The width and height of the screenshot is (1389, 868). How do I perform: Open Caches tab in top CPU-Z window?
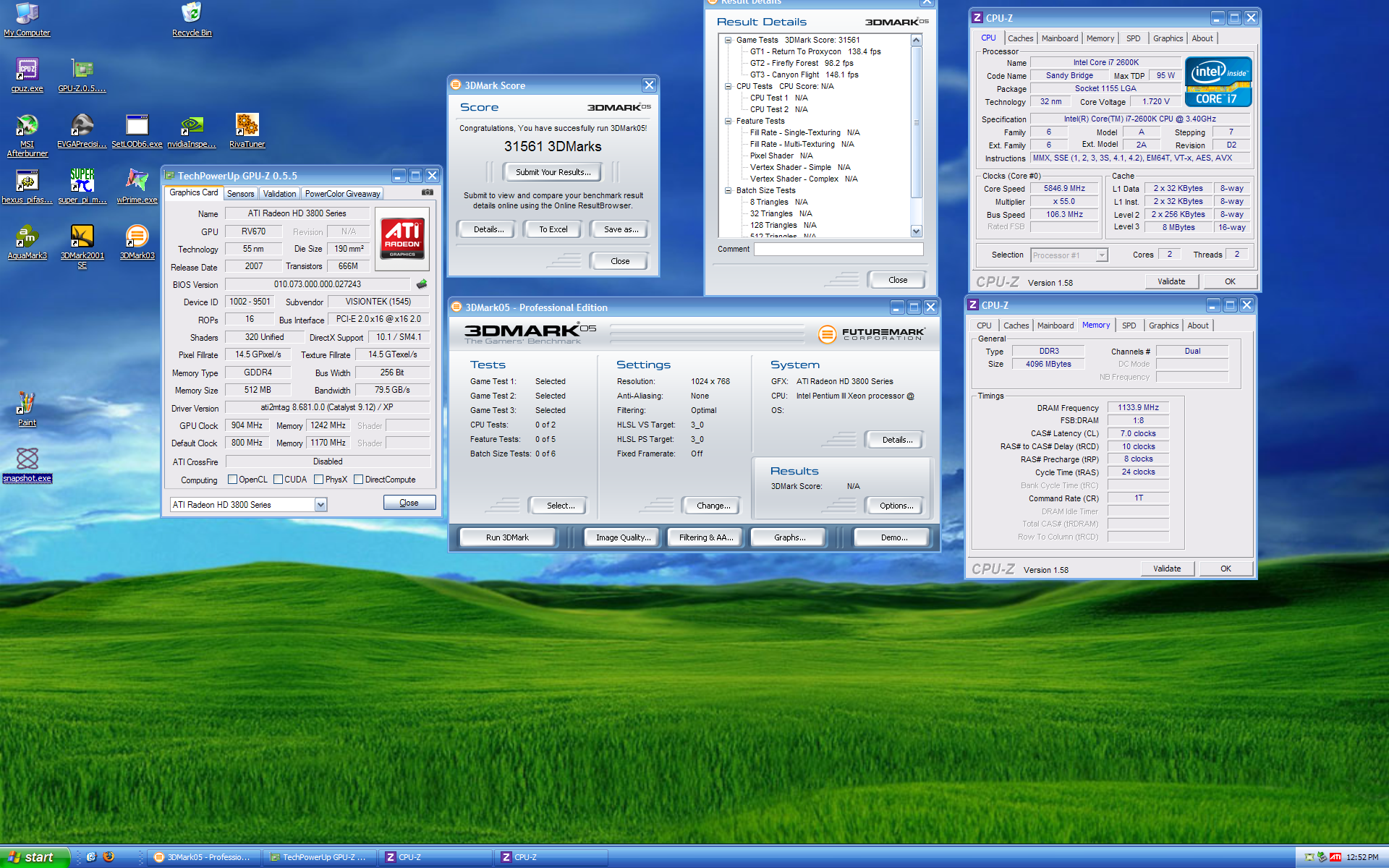[x=1020, y=38]
